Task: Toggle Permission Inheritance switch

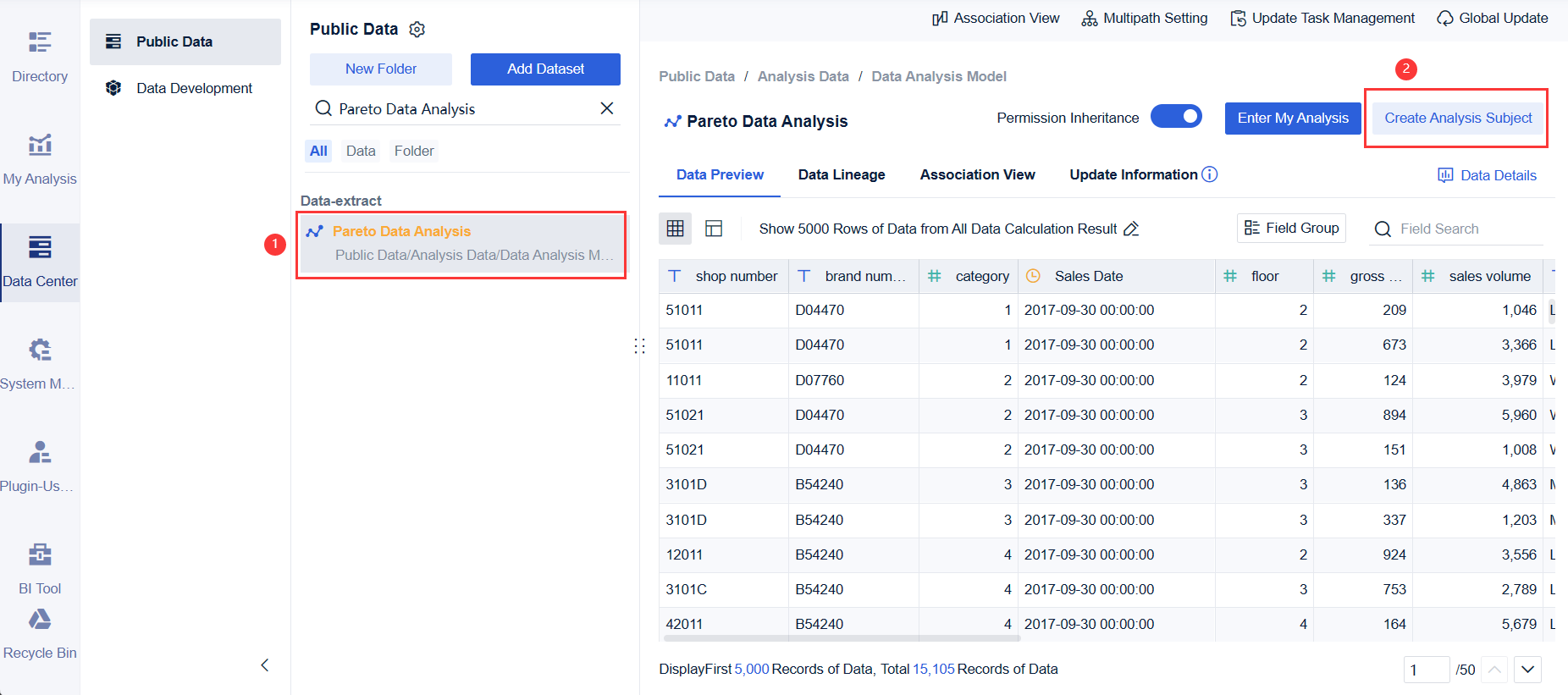Action: click(x=1176, y=117)
